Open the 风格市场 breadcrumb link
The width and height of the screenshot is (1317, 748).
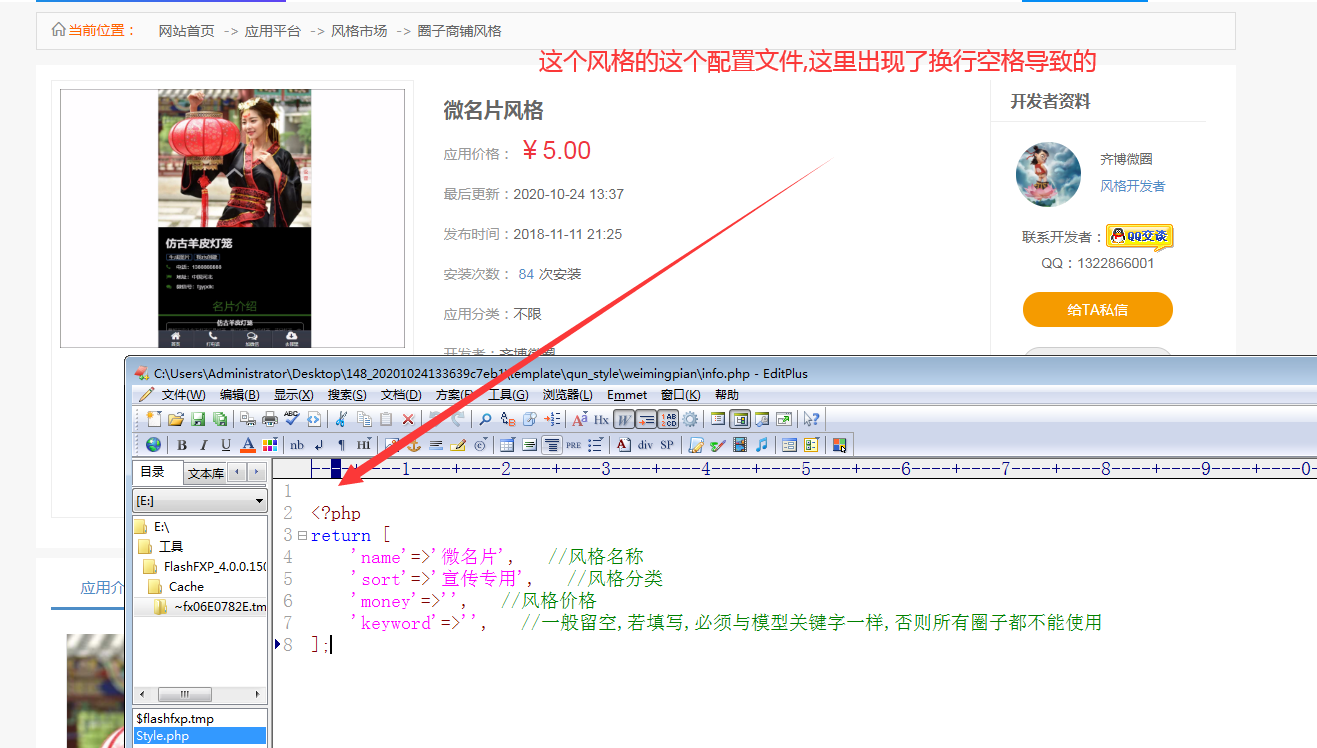click(359, 31)
